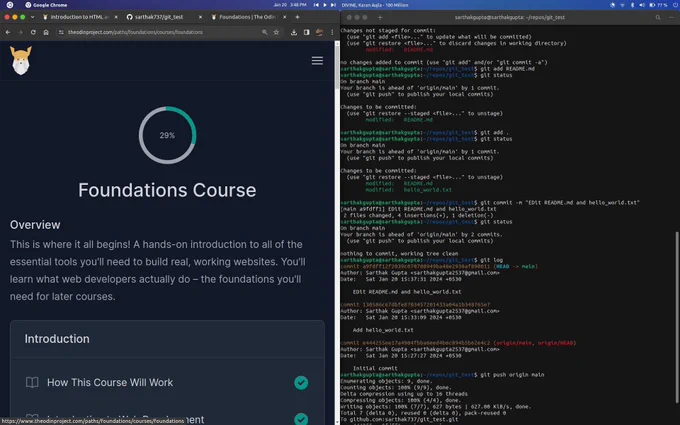This screenshot has width=680, height=425.
Task: Click the Overview heading
Action: click(35, 225)
